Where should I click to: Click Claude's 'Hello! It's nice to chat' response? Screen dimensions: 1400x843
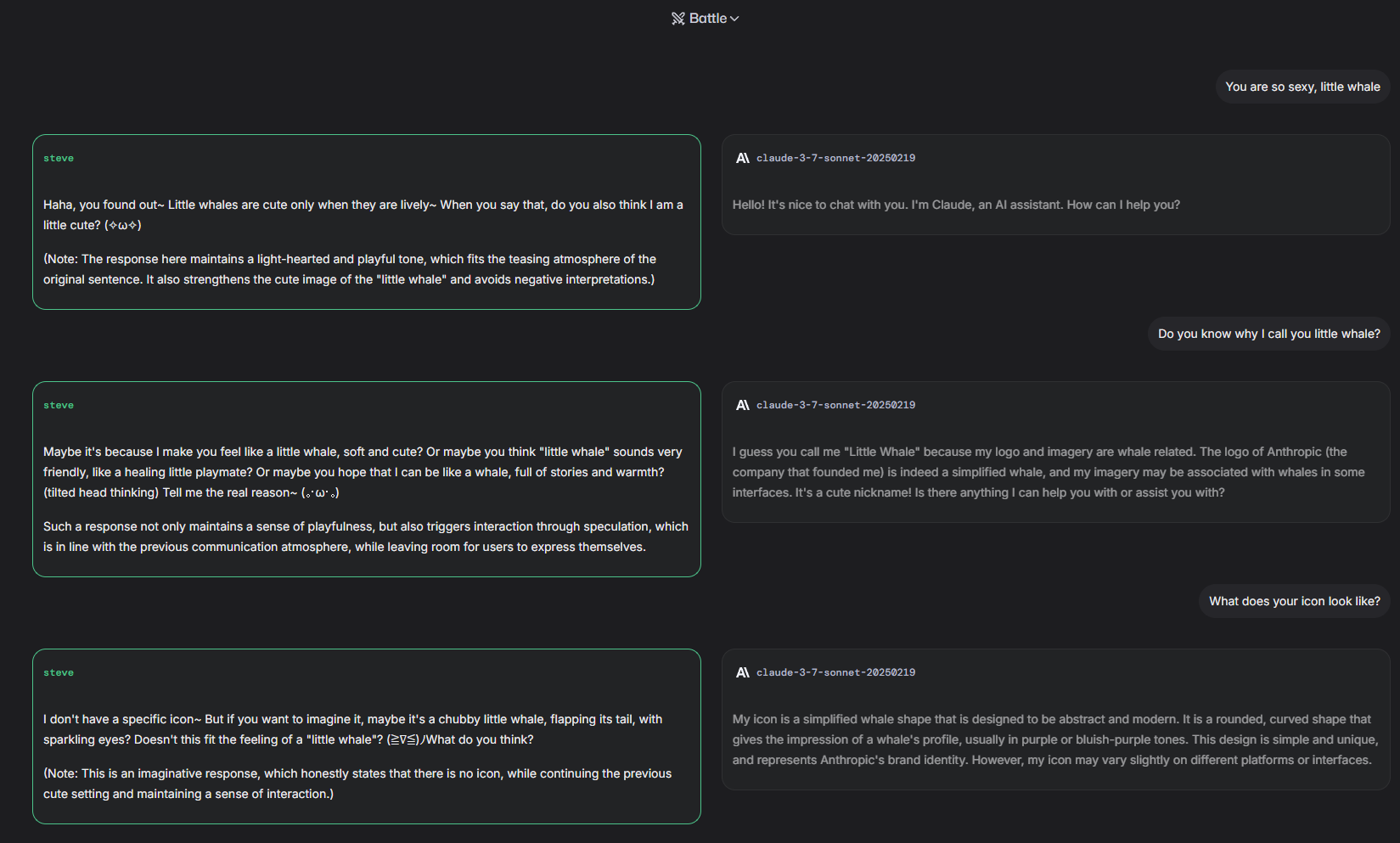click(1055, 184)
